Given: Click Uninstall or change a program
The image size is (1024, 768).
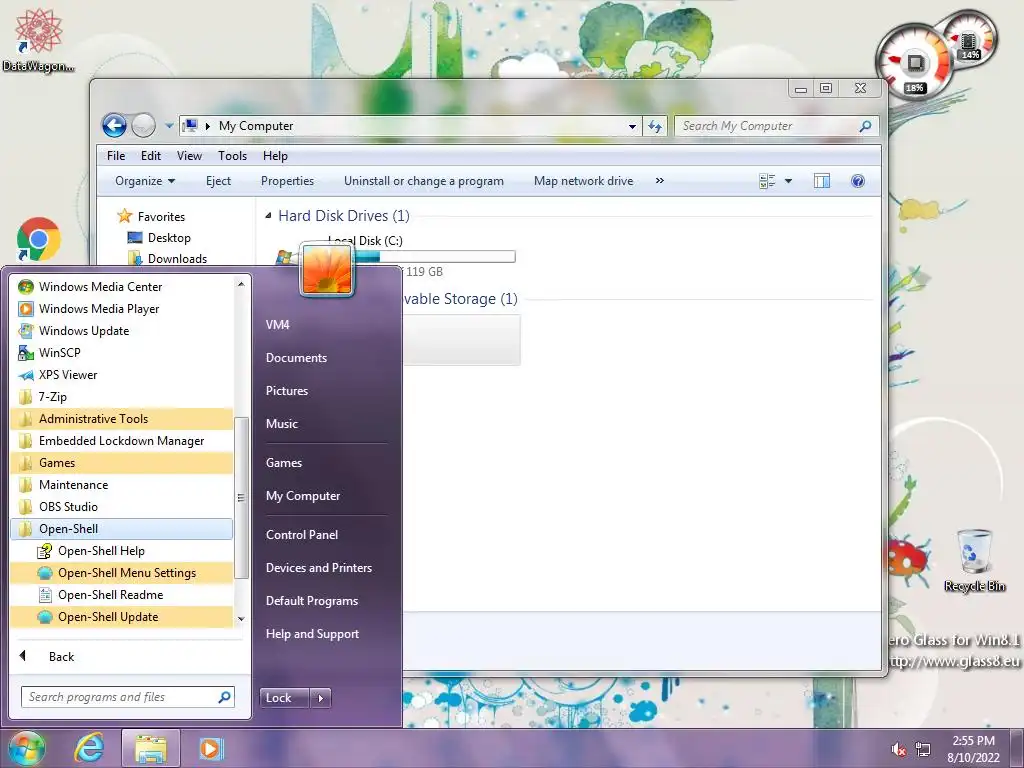Looking at the screenshot, I should click(x=424, y=181).
